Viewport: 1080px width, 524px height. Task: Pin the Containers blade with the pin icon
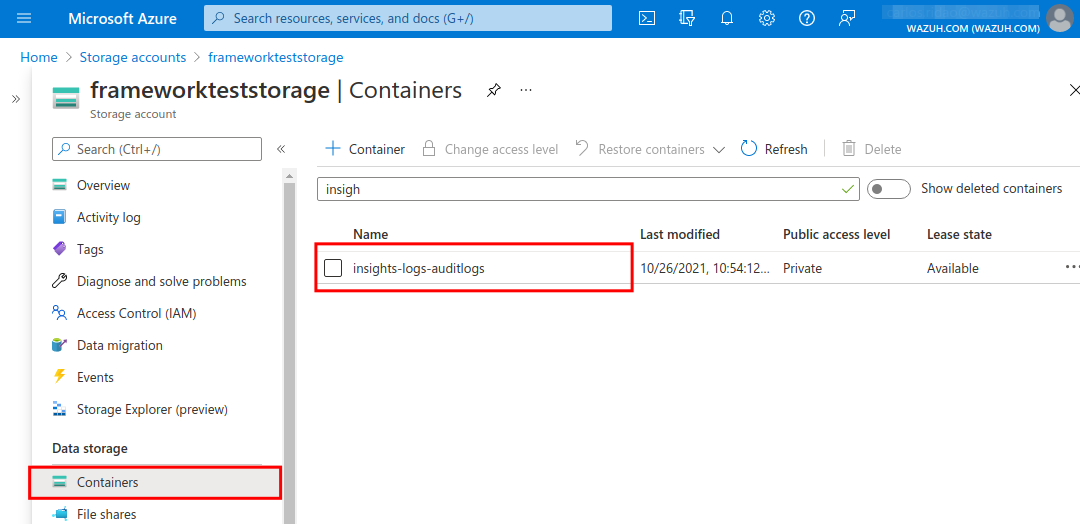[x=493, y=90]
